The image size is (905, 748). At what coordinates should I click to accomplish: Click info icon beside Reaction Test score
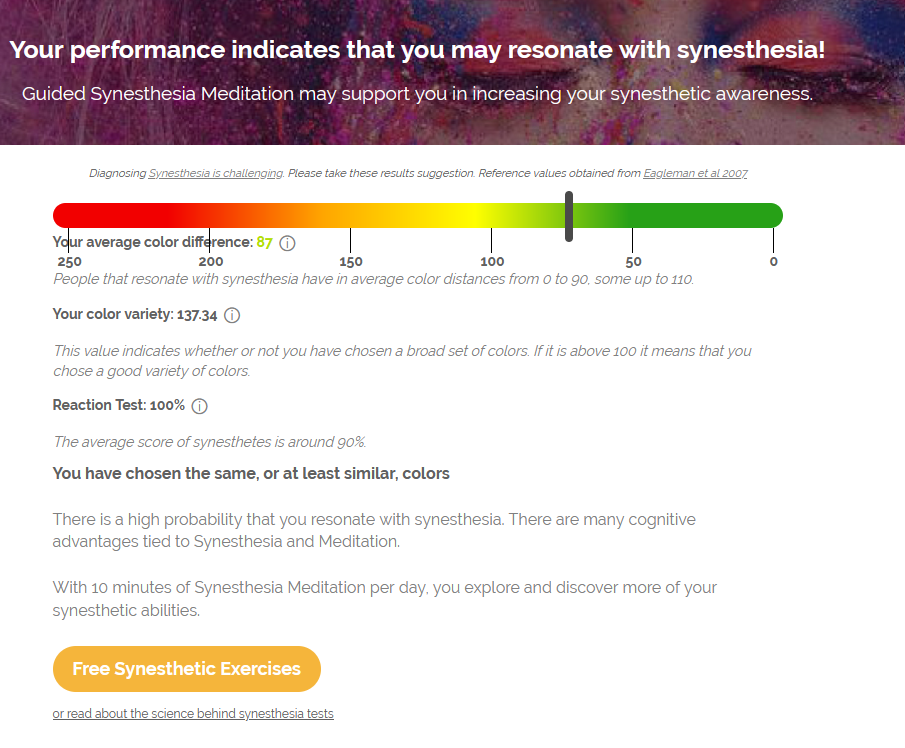point(199,406)
